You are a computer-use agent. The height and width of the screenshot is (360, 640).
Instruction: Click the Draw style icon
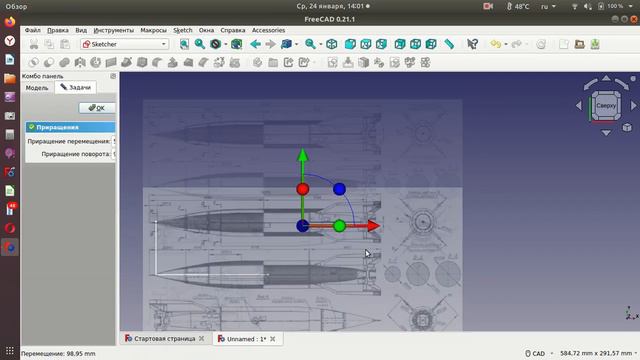216,44
